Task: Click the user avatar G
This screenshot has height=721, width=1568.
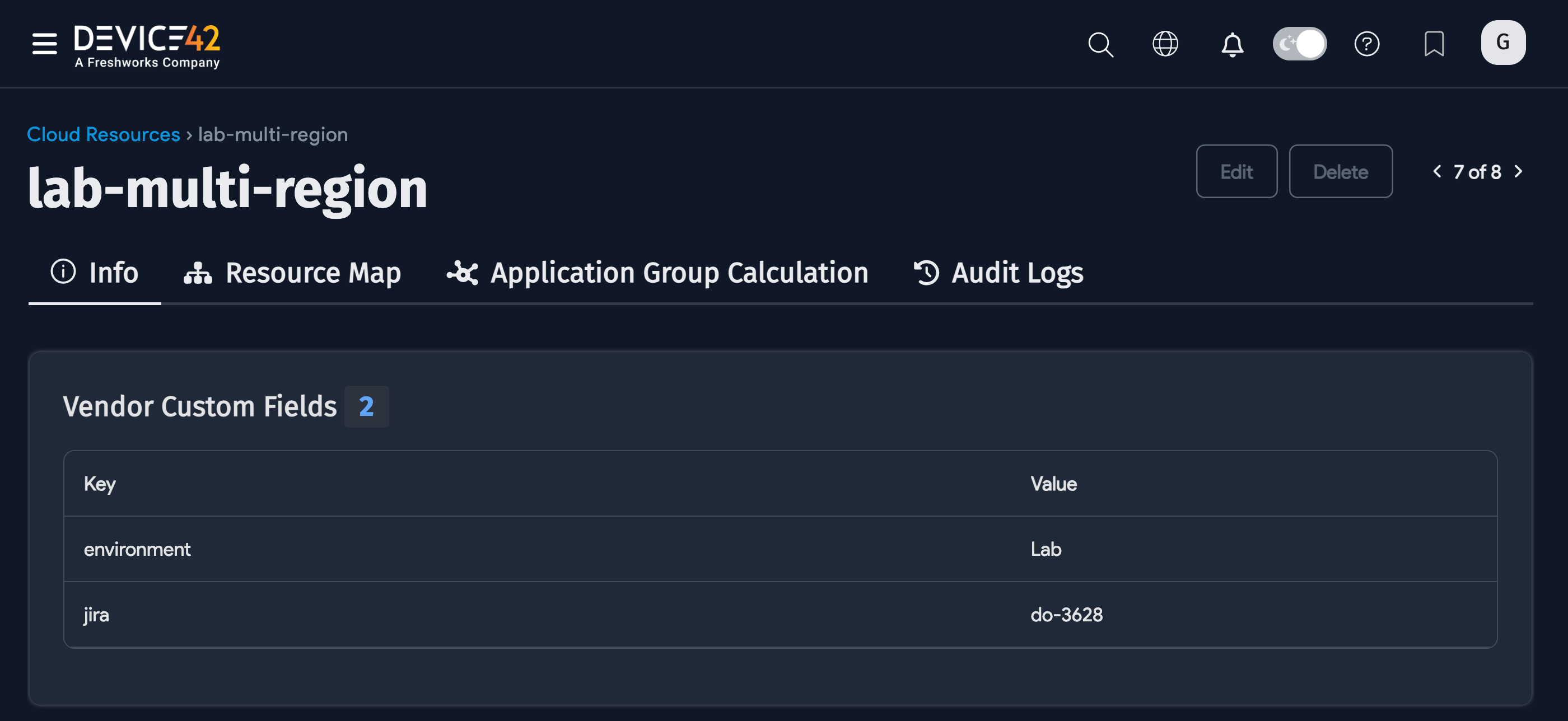Action: tap(1503, 42)
